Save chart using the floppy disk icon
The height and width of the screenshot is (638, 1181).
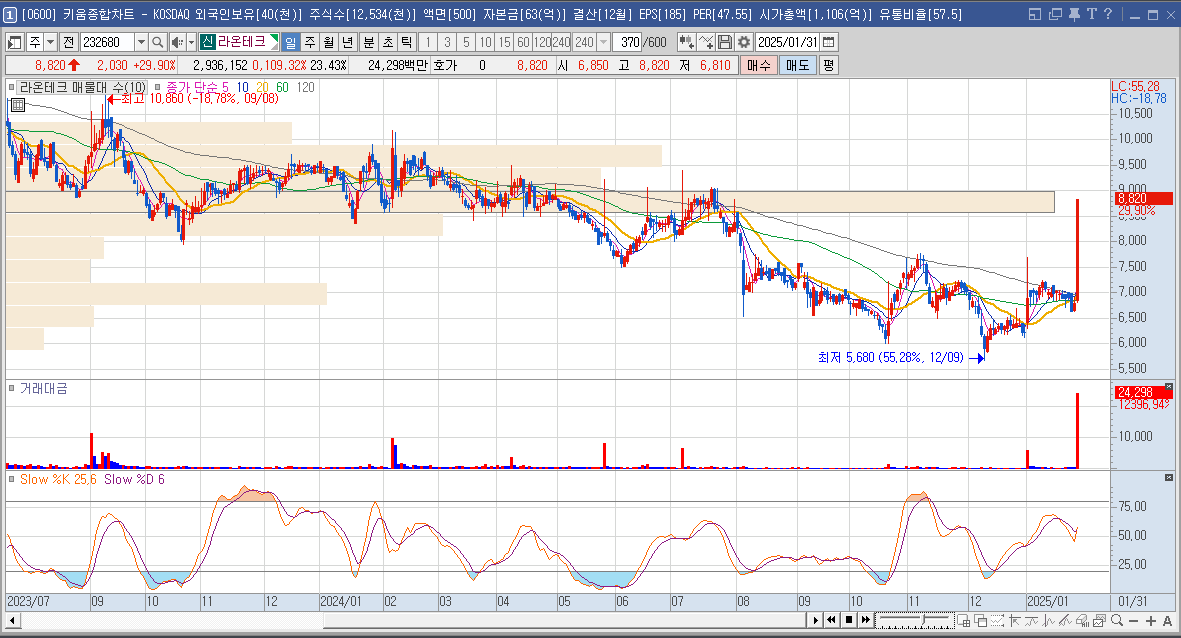[725, 42]
